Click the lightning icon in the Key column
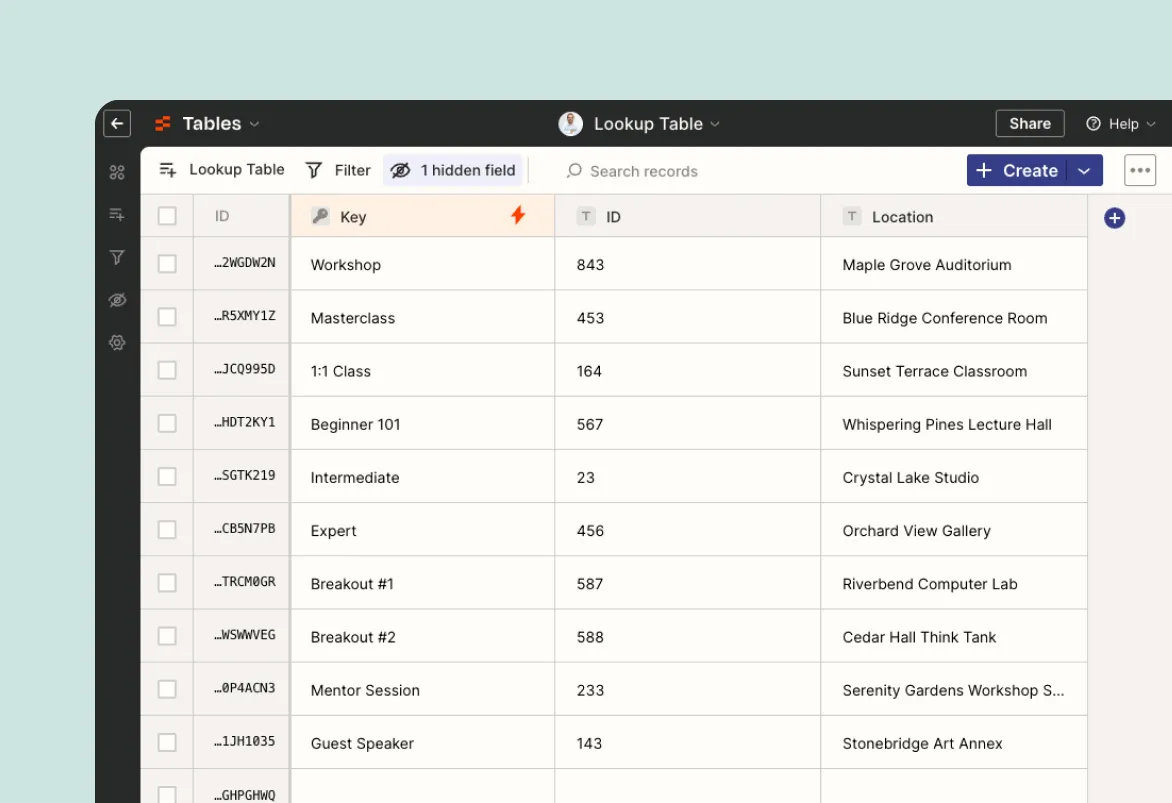This screenshot has width=1172, height=803. click(x=518, y=215)
